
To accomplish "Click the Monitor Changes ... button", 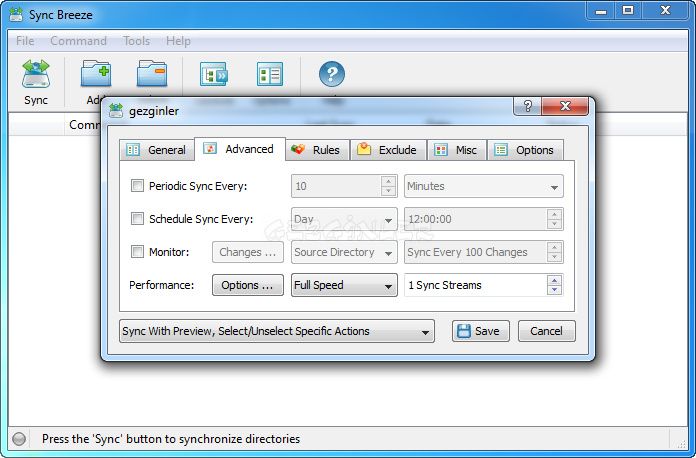I will coord(248,252).
